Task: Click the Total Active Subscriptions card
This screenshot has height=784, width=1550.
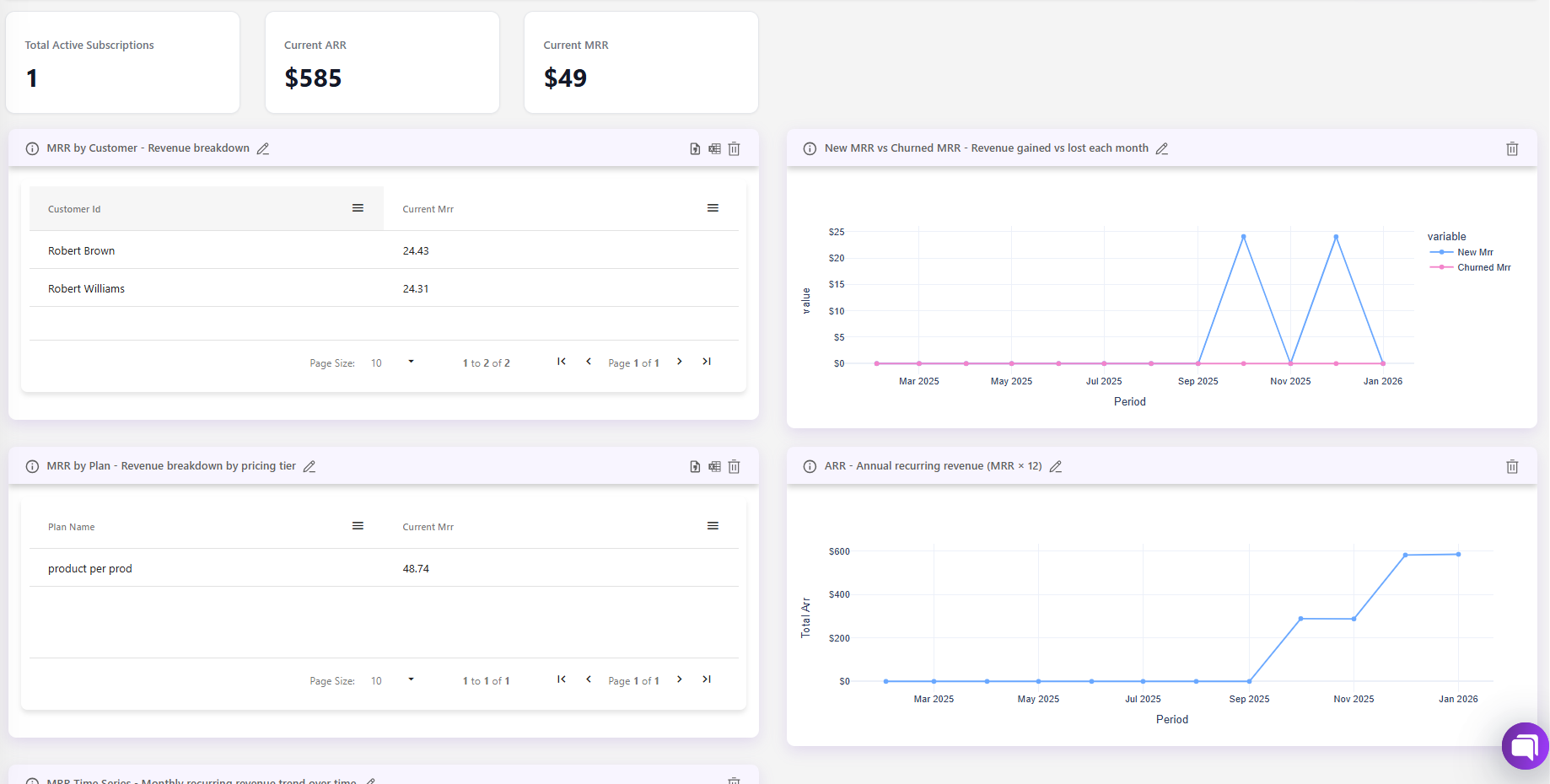Action: coord(123,62)
